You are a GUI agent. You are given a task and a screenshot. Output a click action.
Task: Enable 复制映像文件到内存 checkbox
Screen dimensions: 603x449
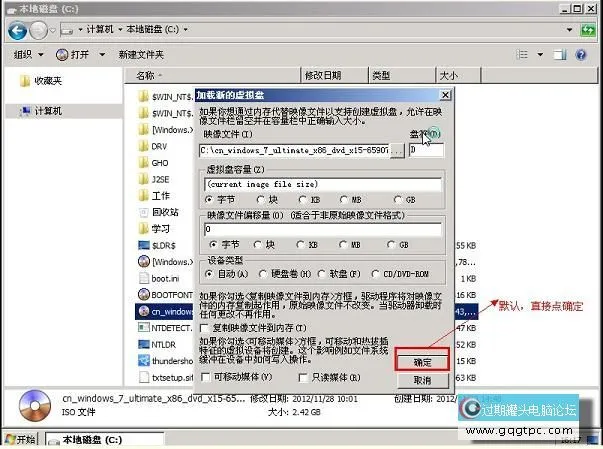pos(205,328)
